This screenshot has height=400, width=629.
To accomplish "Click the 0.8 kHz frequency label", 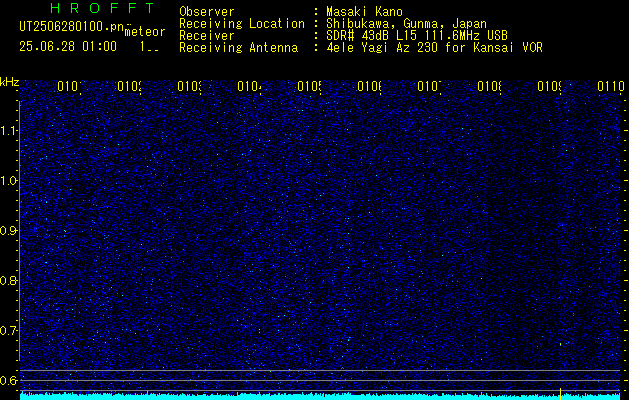I will pos(9,280).
